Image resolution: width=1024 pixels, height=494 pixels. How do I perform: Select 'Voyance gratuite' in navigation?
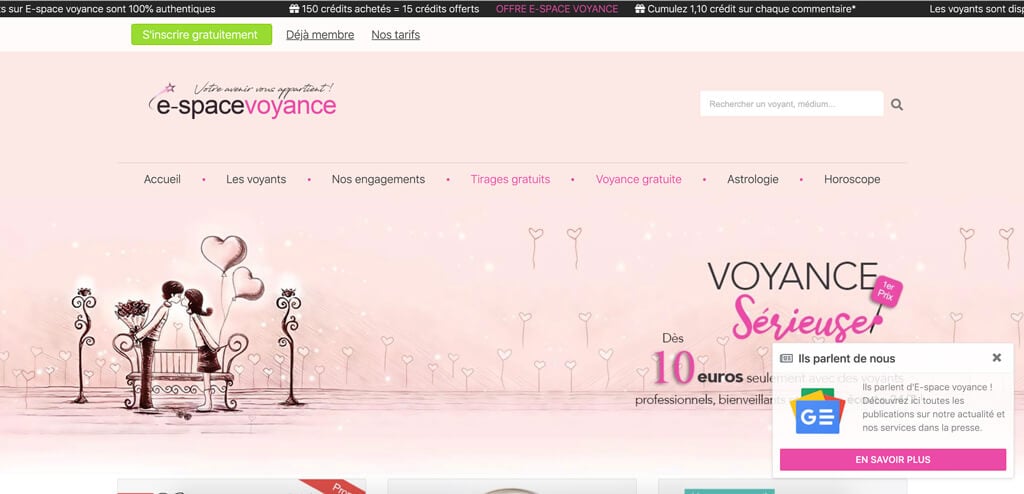coord(639,179)
